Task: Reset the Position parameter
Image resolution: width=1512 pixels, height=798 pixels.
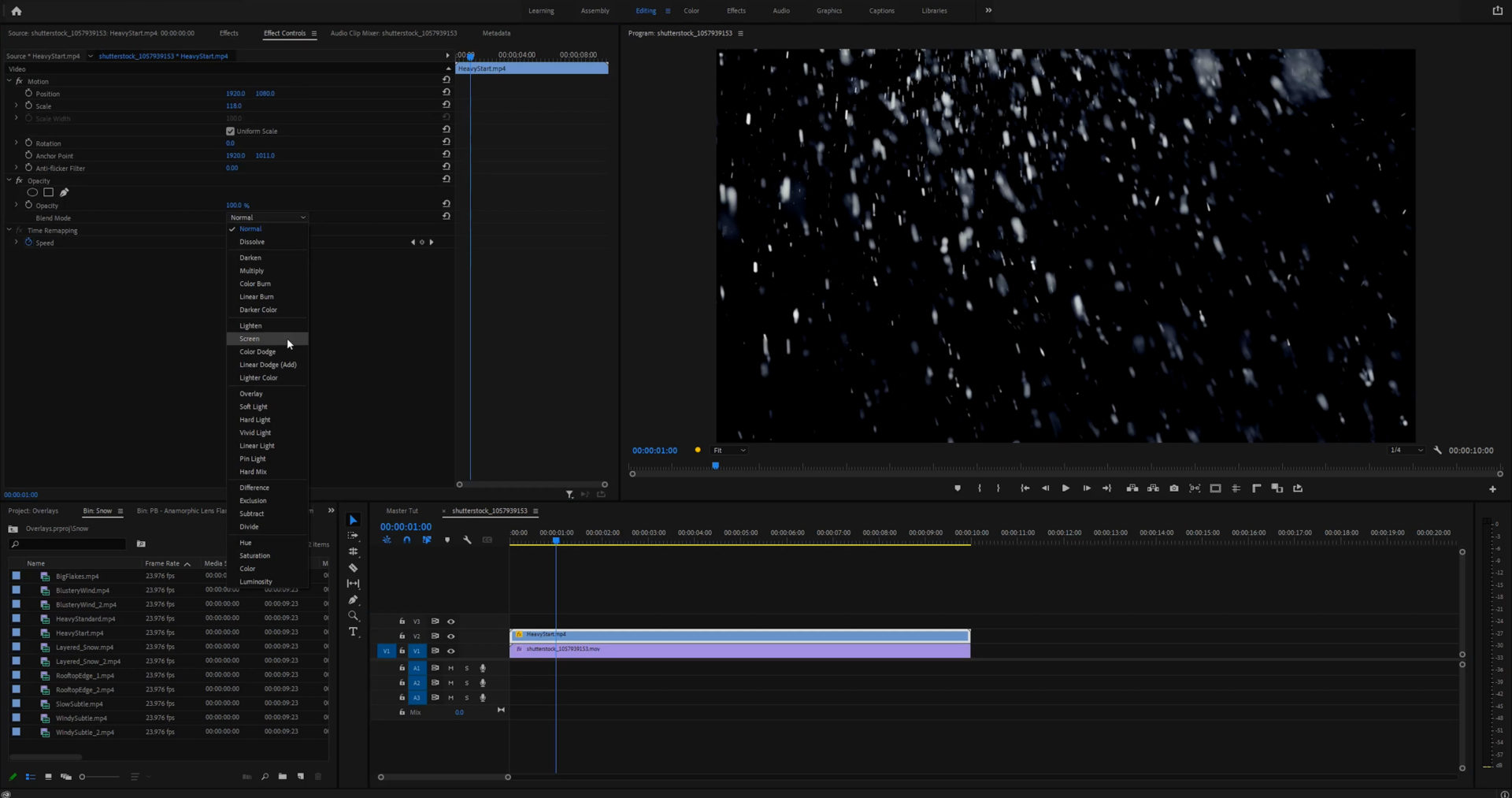Action: click(x=447, y=92)
